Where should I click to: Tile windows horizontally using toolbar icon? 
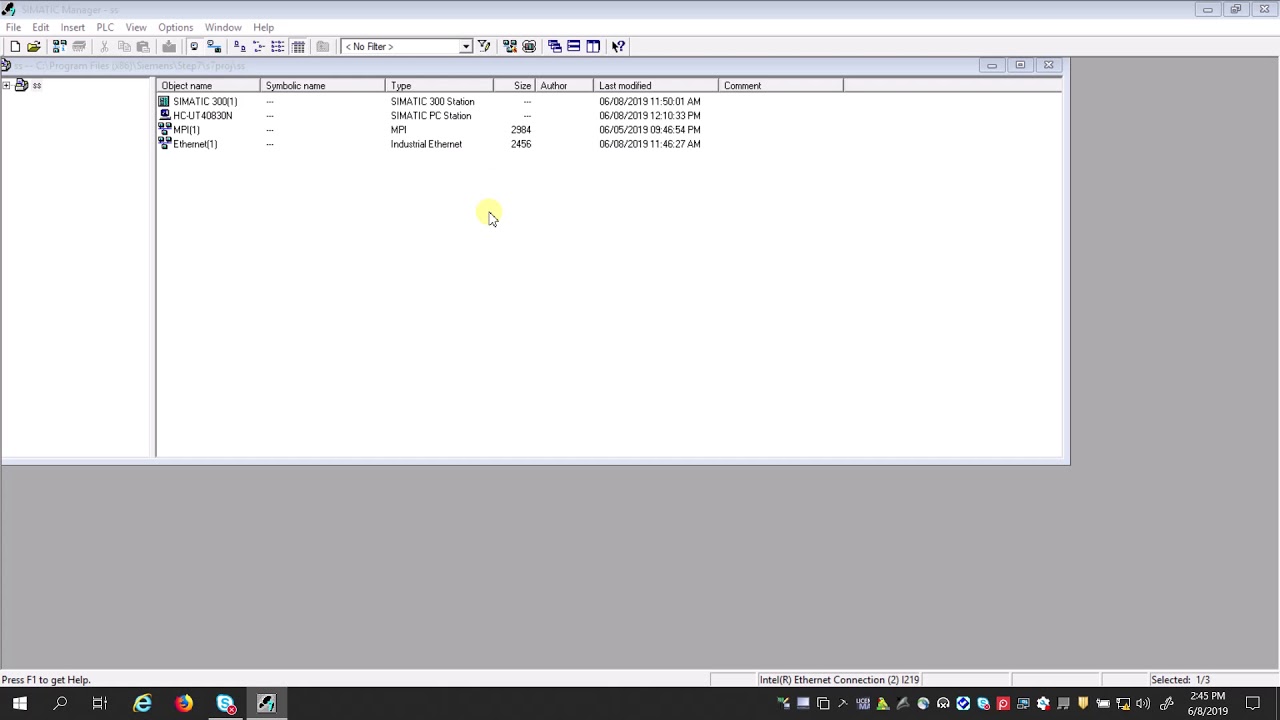click(x=574, y=46)
